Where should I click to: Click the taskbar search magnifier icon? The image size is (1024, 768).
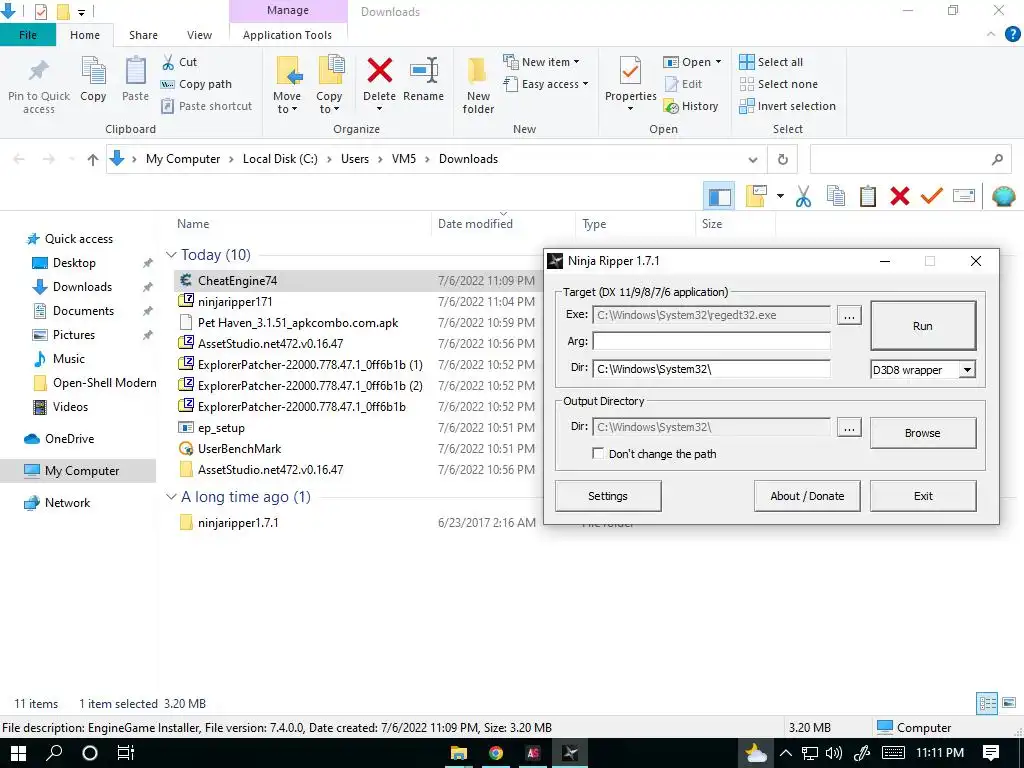[54, 753]
